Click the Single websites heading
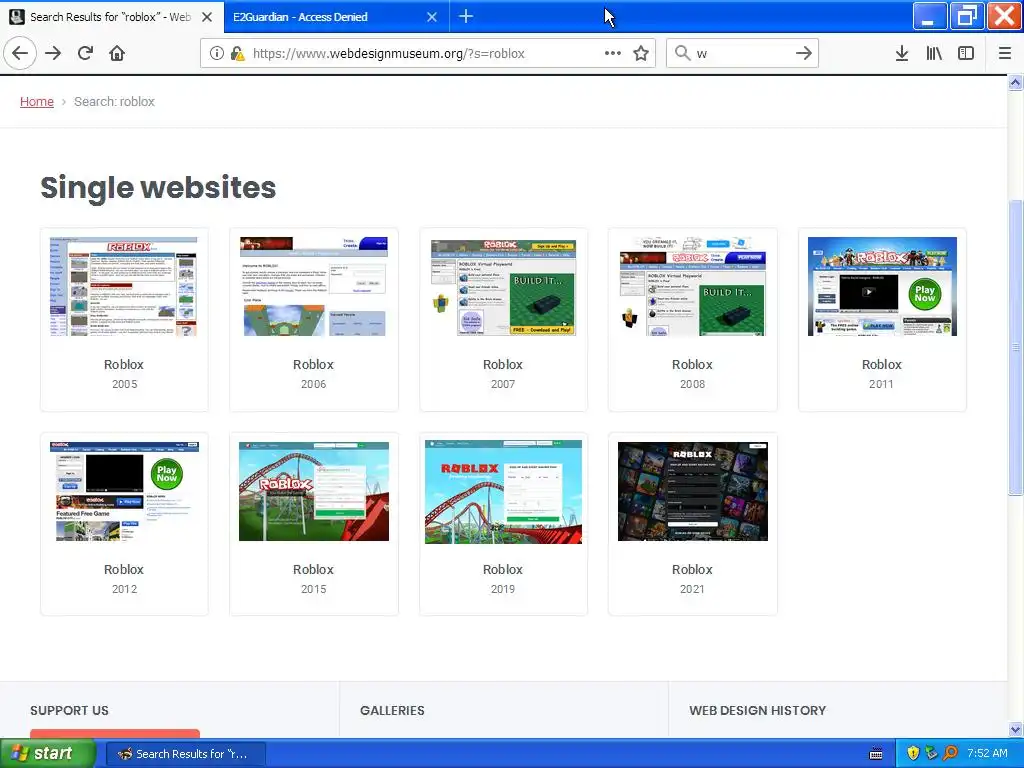 158,188
